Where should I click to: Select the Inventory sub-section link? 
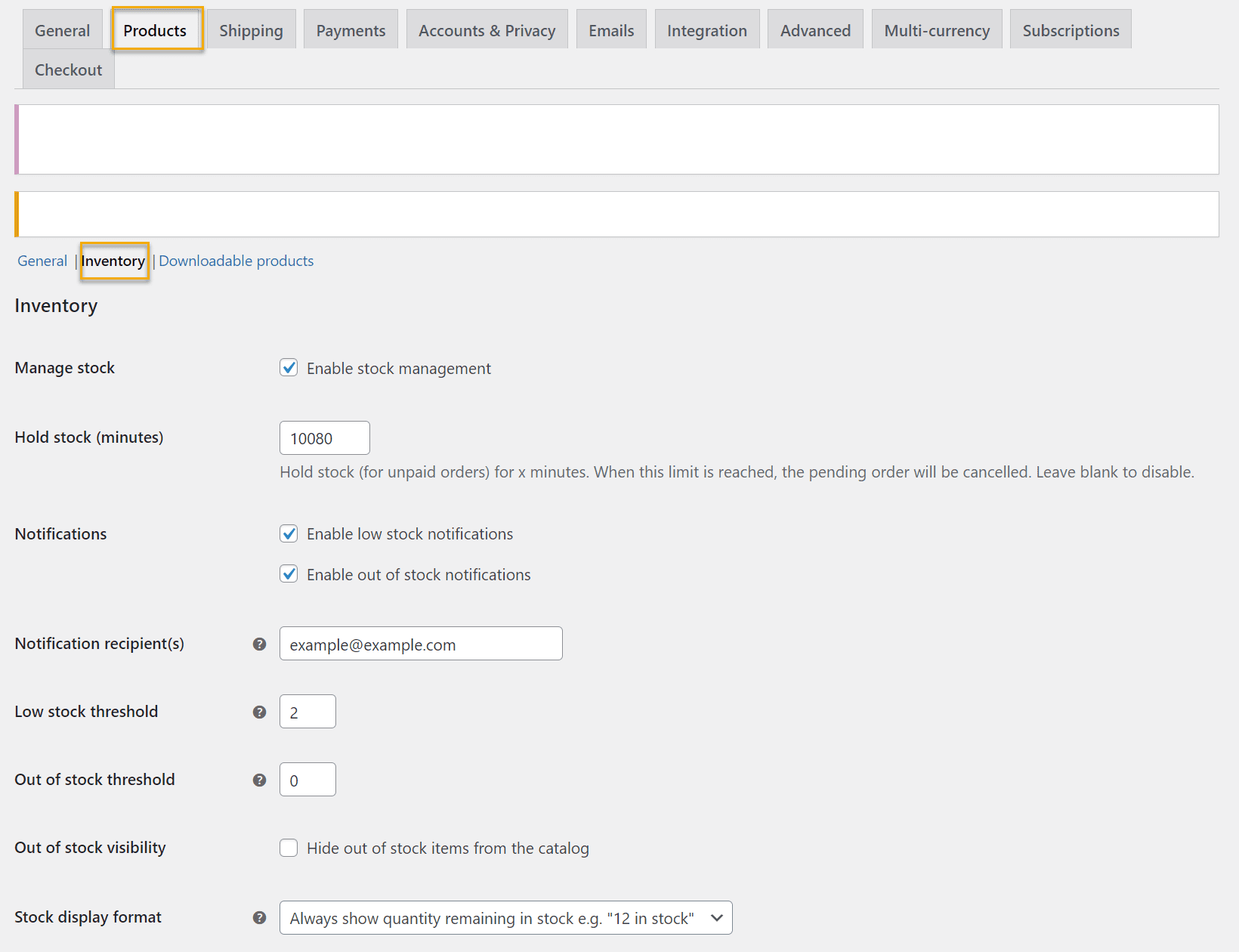[113, 261]
